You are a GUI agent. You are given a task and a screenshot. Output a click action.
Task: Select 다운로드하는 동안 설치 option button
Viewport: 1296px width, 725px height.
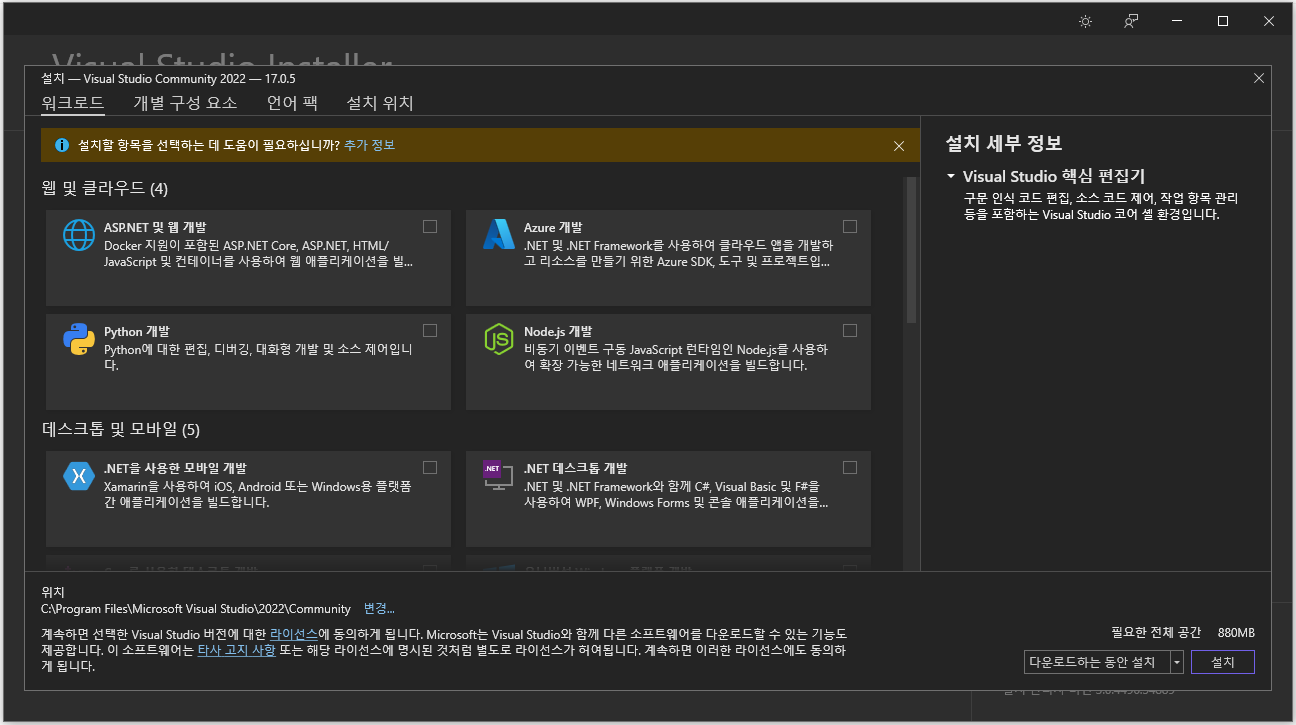coord(1096,662)
